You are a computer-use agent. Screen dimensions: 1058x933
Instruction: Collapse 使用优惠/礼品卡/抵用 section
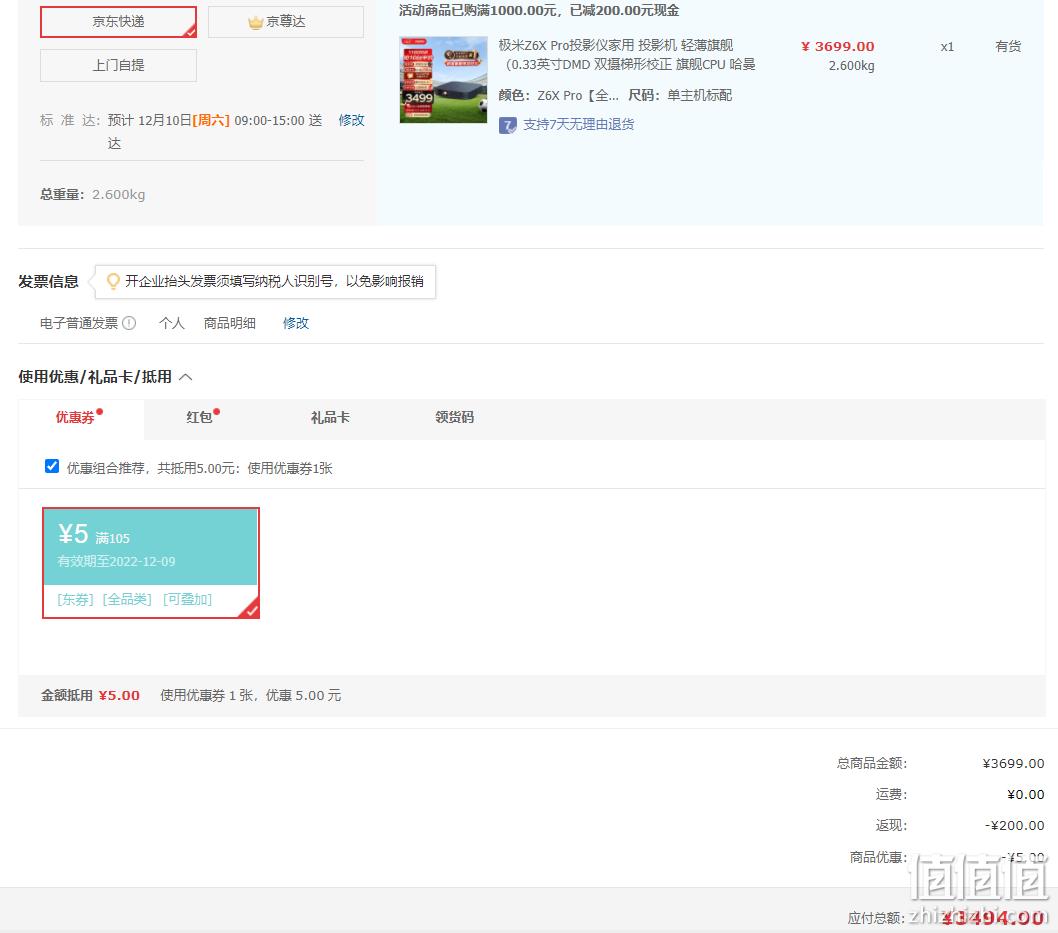point(186,377)
